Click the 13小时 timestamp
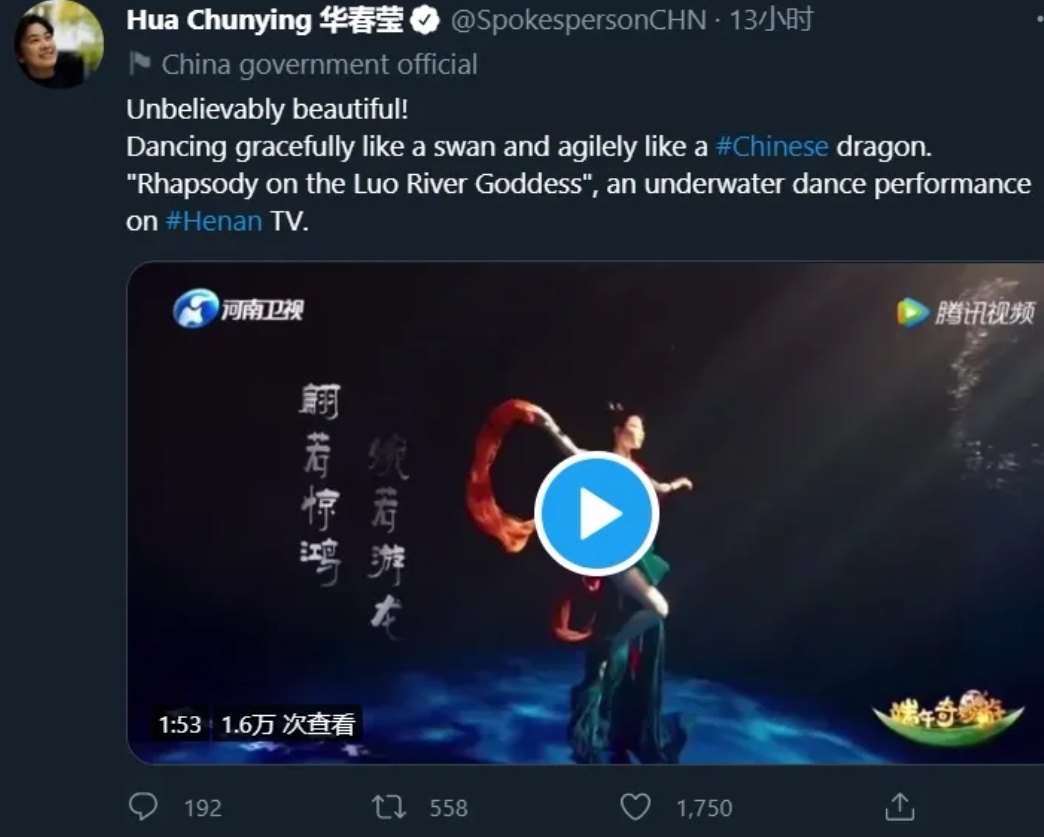This screenshot has height=837, width=1044. [x=772, y=20]
